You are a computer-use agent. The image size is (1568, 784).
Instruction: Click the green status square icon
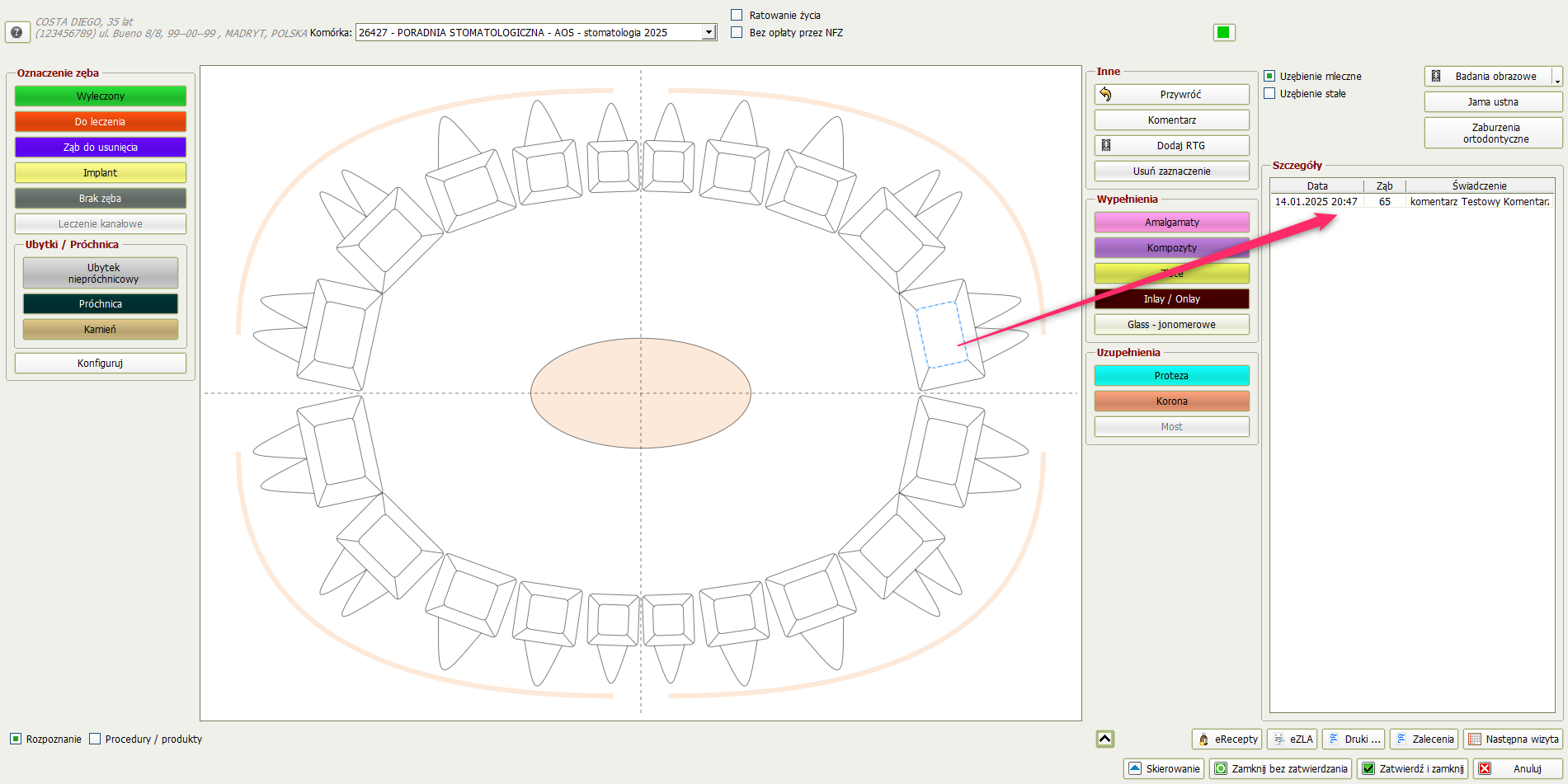(1223, 32)
